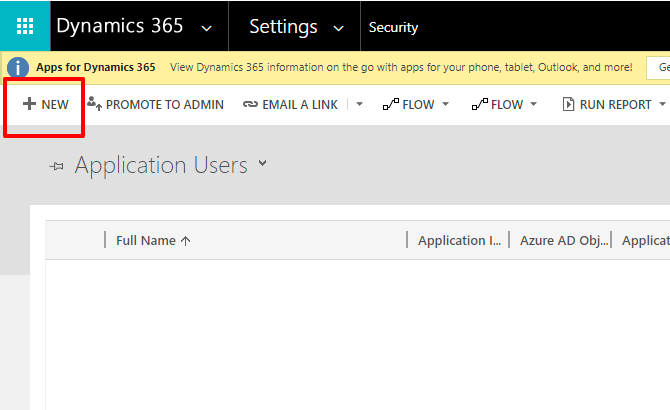Click the Application I... column header
The width and height of the screenshot is (670, 410).
click(459, 240)
